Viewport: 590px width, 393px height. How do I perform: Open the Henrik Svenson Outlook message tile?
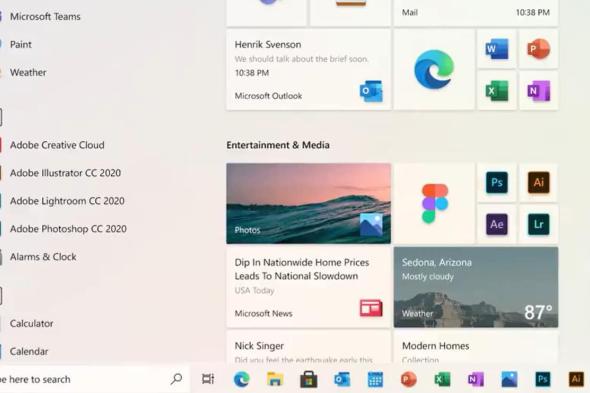(x=309, y=70)
